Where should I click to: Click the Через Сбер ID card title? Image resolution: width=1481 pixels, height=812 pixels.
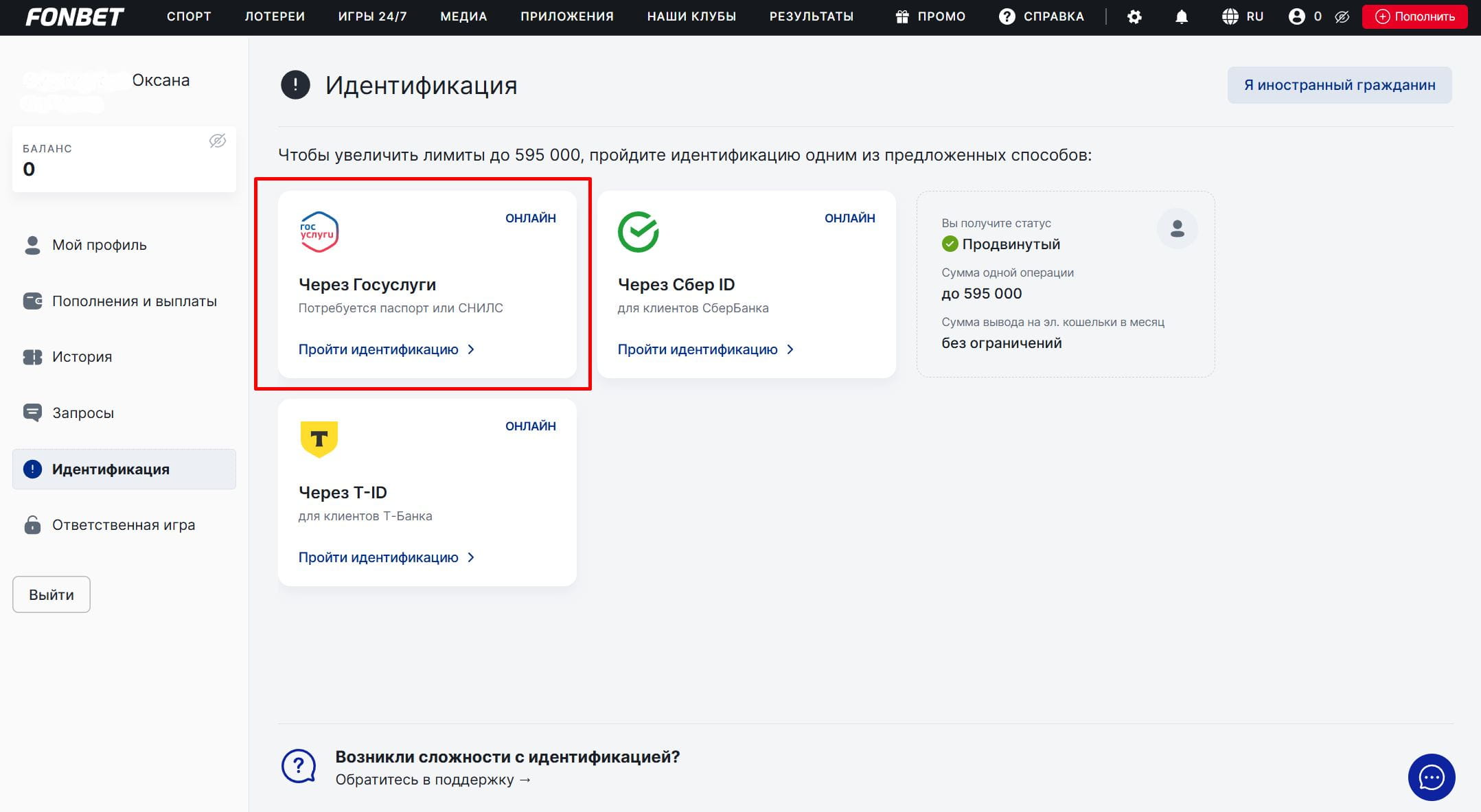click(676, 284)
